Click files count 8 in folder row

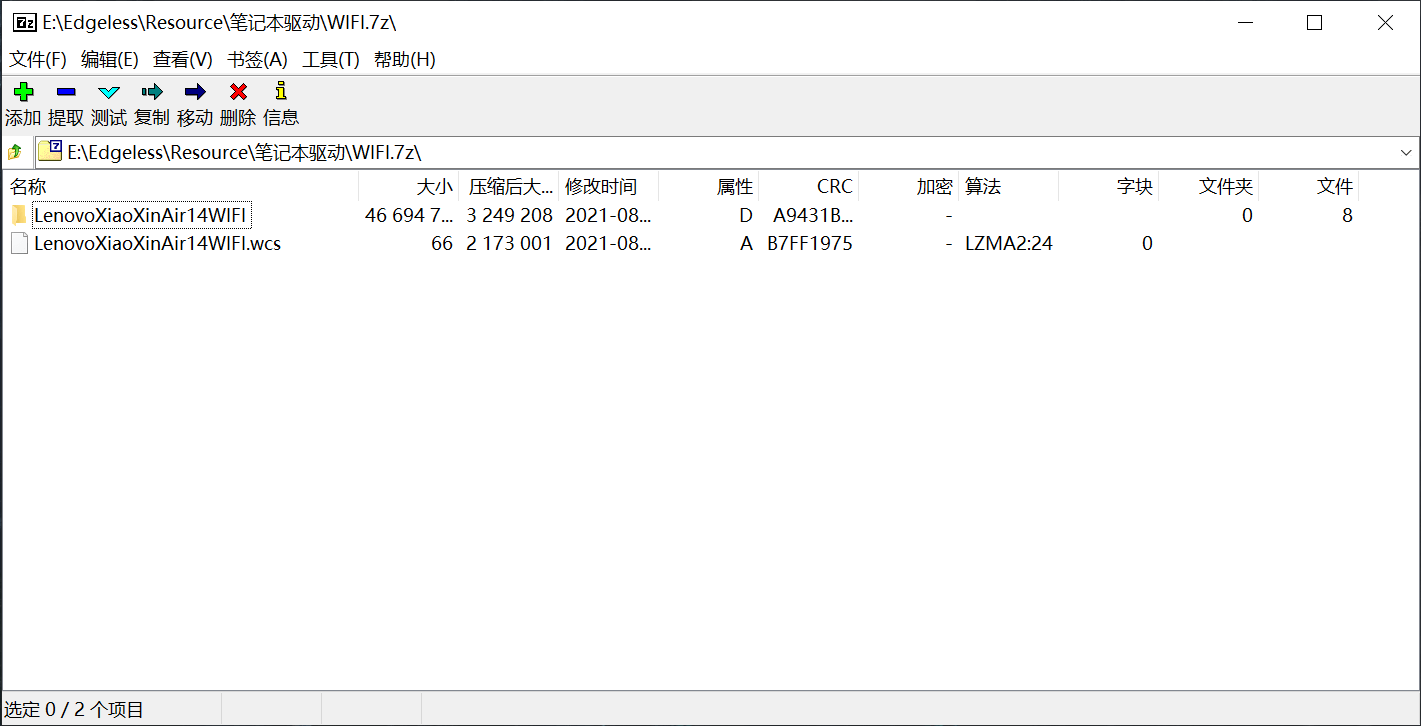1347,215
